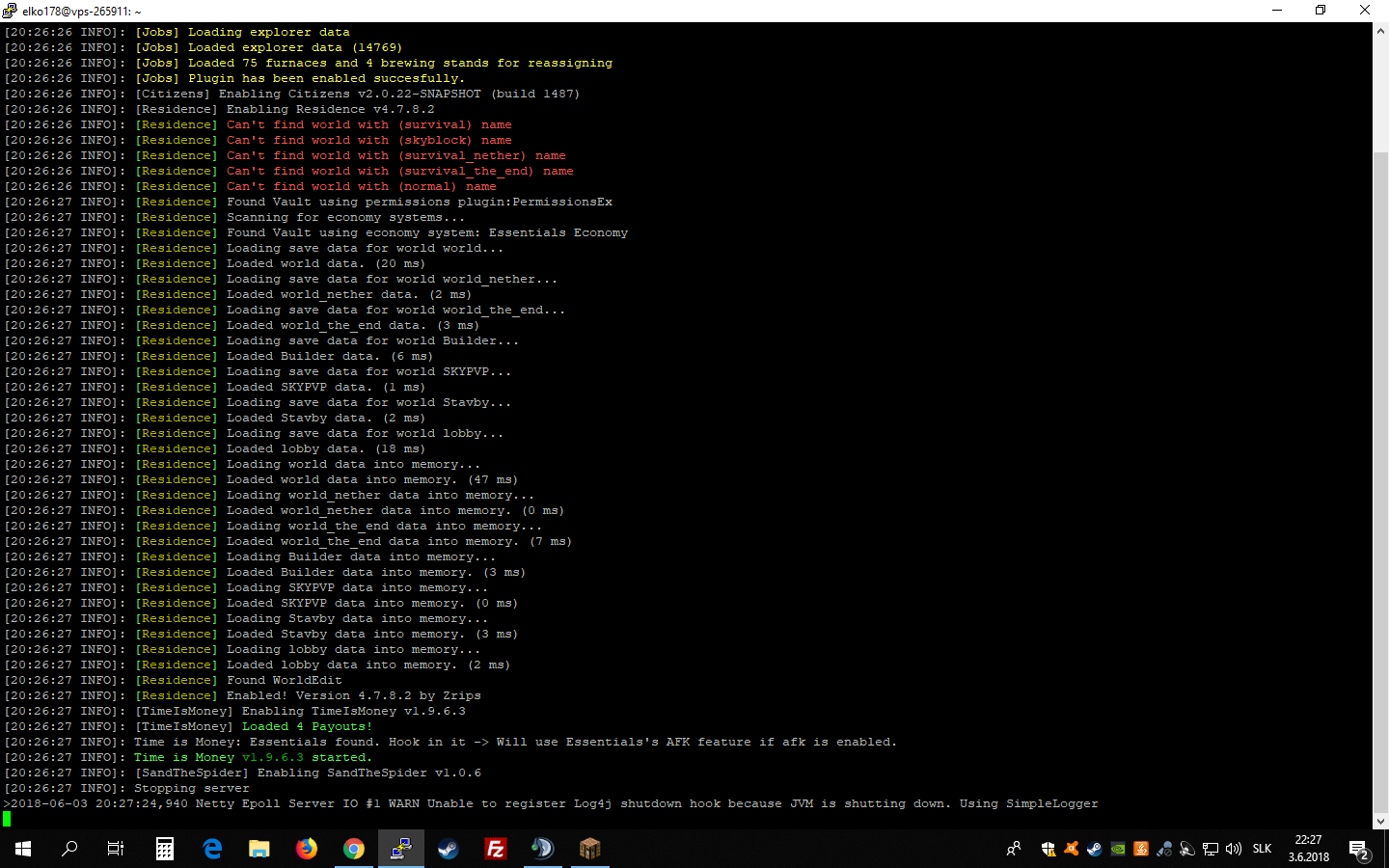Open Steam from the taskbar
Screen dimensions: 1389x868
point(449,849)
